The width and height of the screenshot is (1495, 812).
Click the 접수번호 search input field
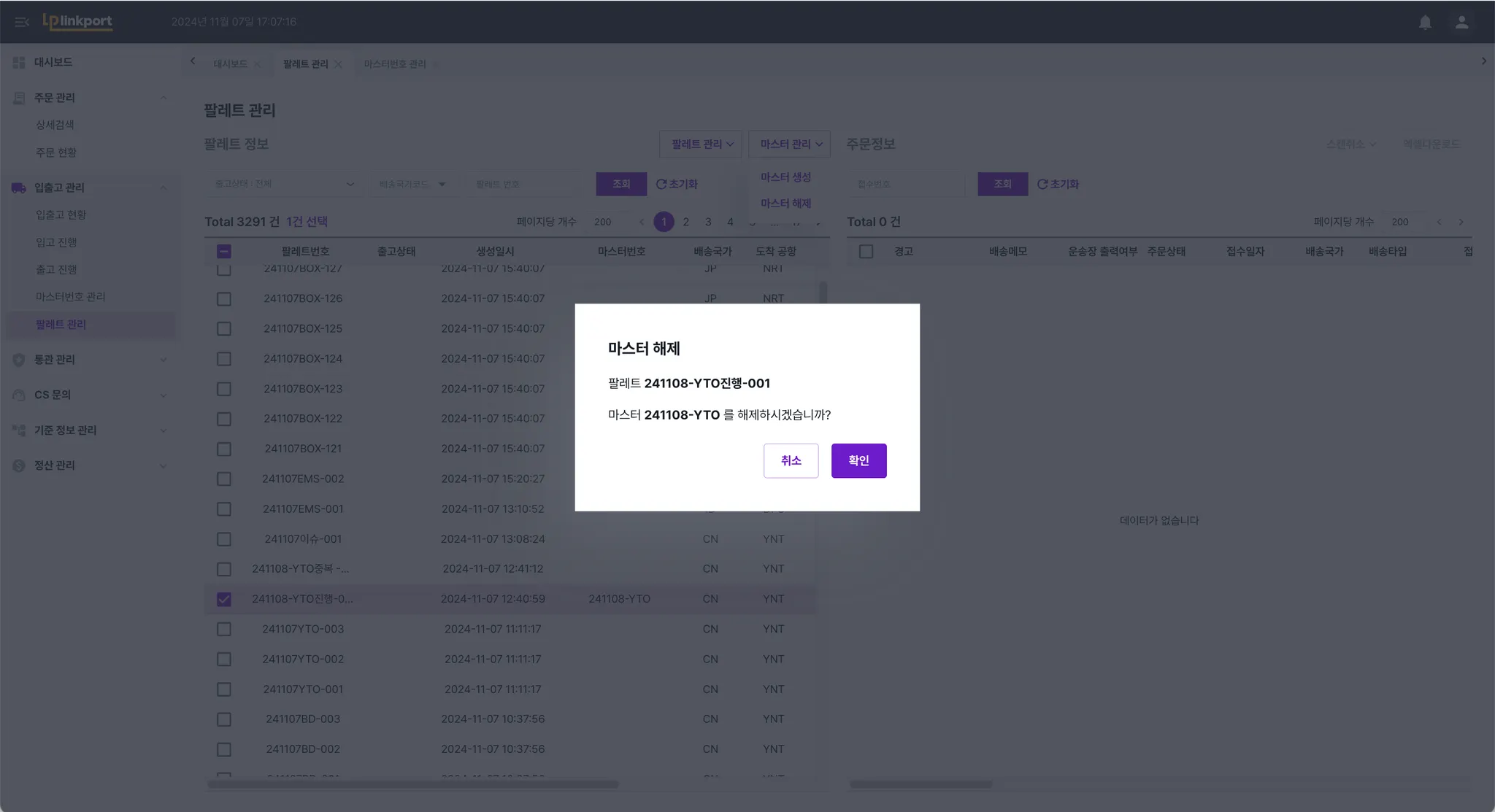[905, 184]
